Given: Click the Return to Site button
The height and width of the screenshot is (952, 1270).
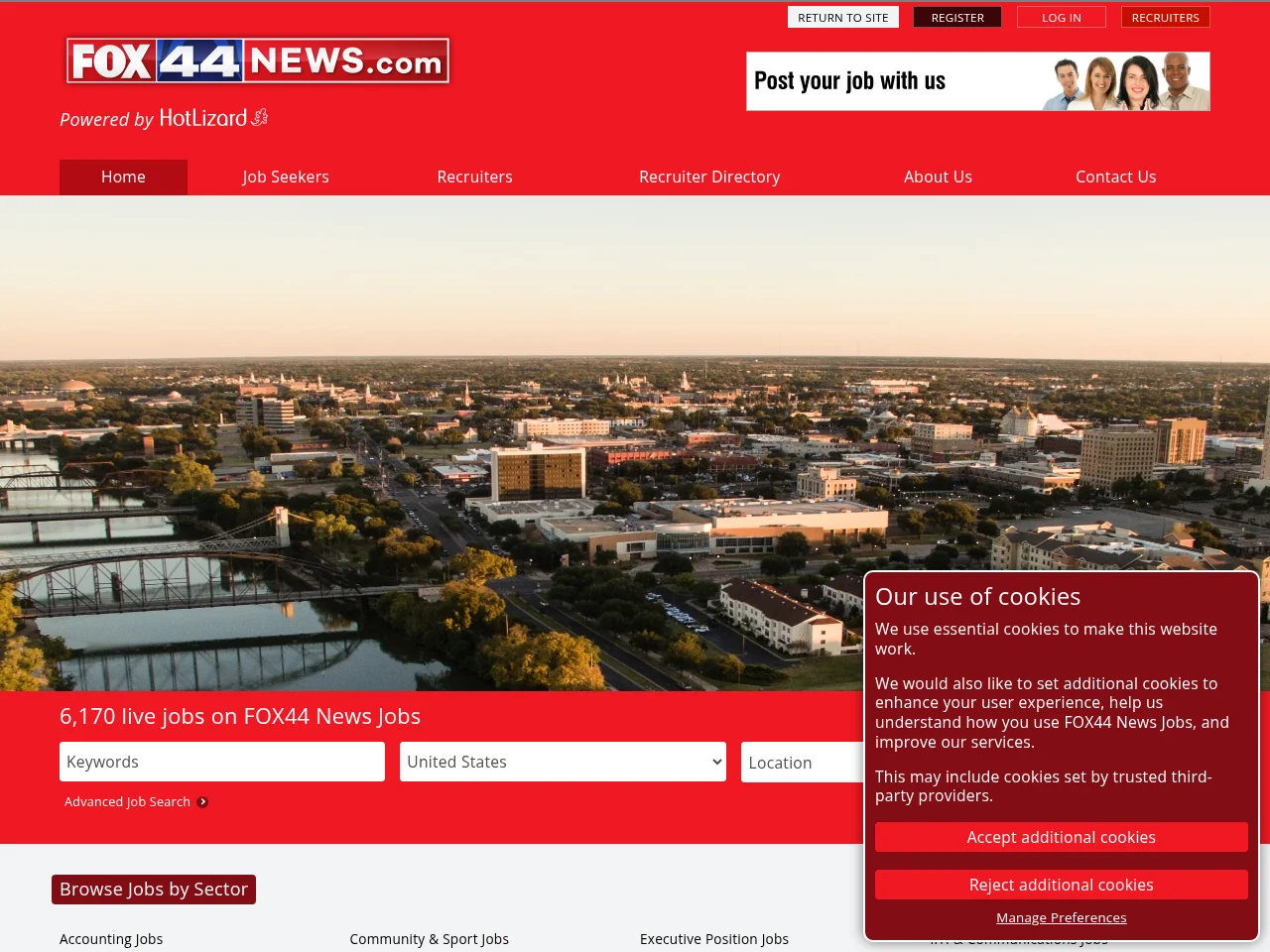Looking at the screenshot, I should coord(843,17).
